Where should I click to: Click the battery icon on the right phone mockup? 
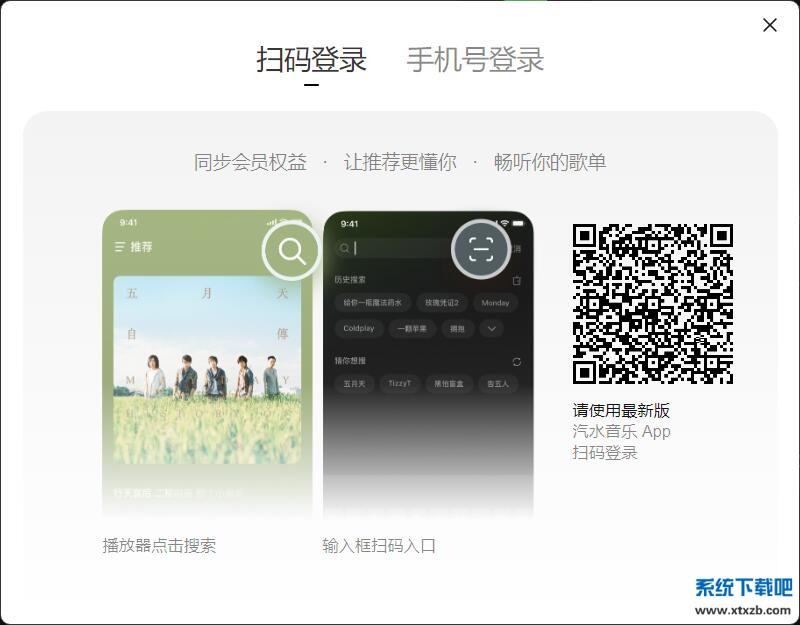pyautogui.click(x=519, y=222)
